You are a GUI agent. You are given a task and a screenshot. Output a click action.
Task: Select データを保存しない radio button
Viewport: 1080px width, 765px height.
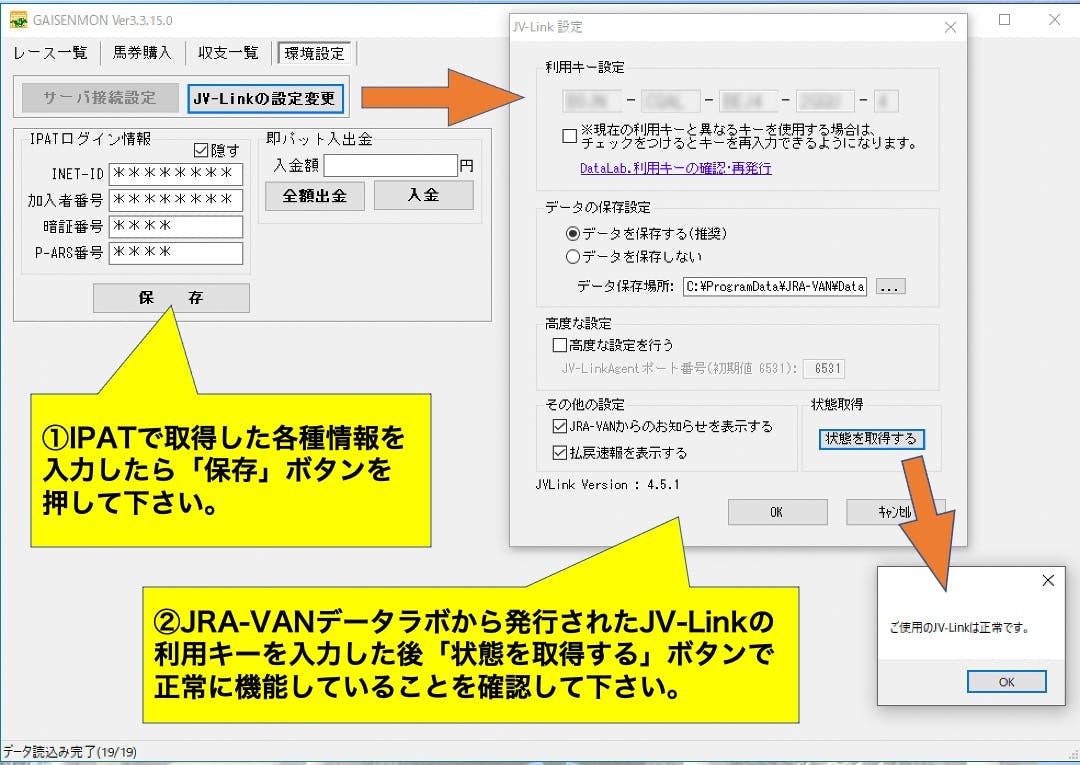[x=572, y=257]
